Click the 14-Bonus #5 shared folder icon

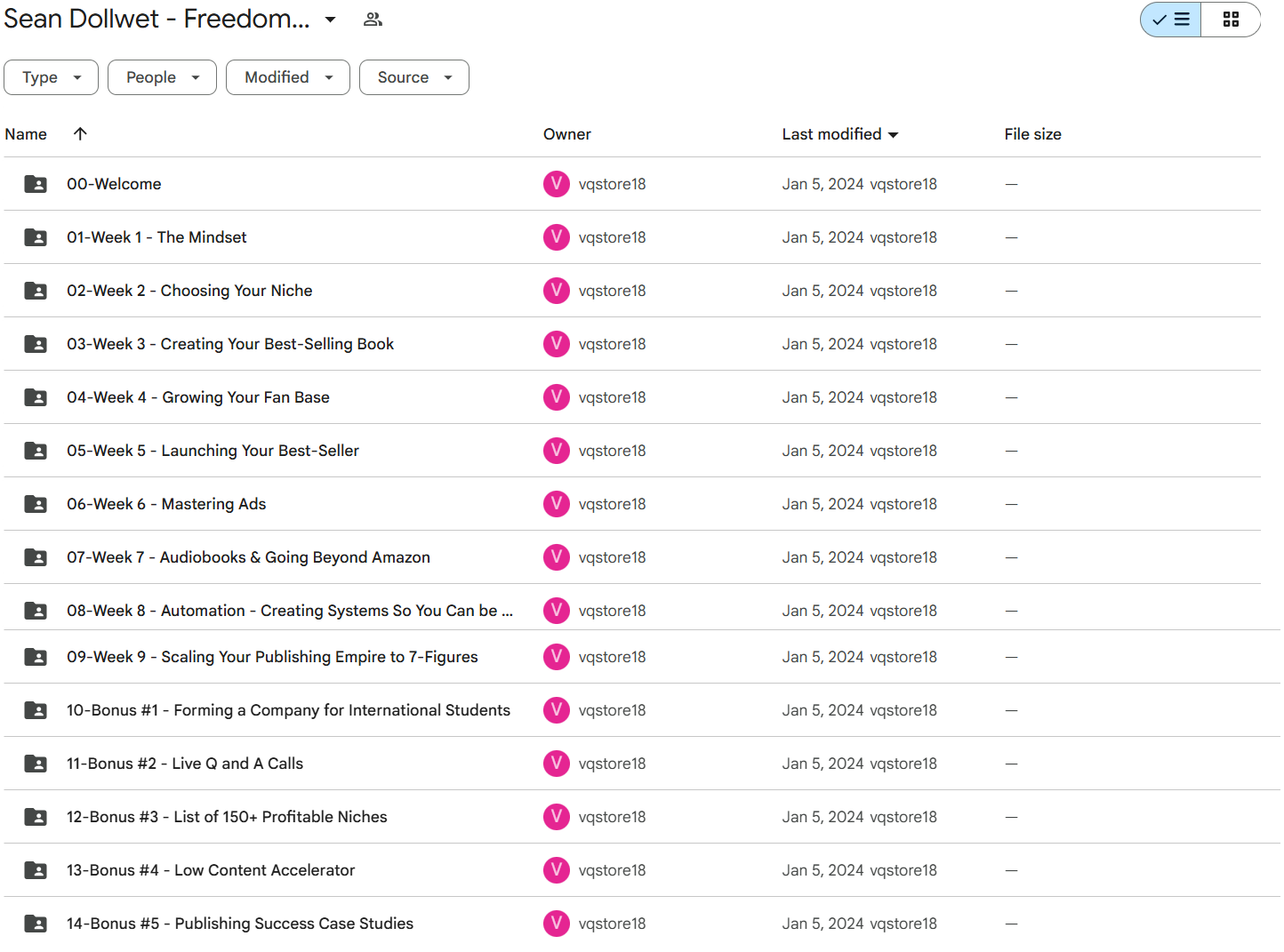tap(36, 924)
